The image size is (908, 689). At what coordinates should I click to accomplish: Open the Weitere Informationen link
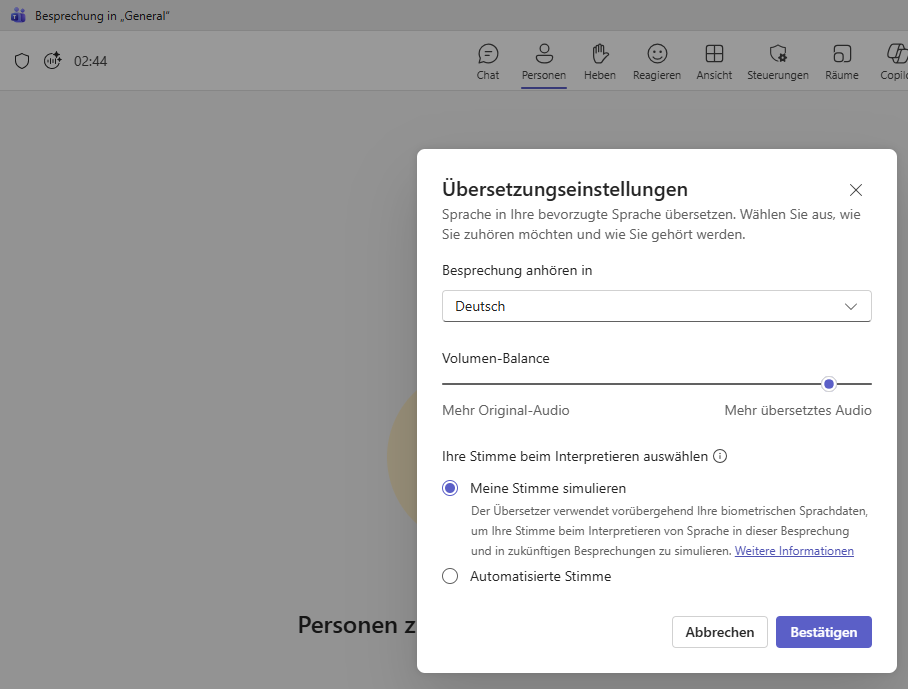(794, 551)
